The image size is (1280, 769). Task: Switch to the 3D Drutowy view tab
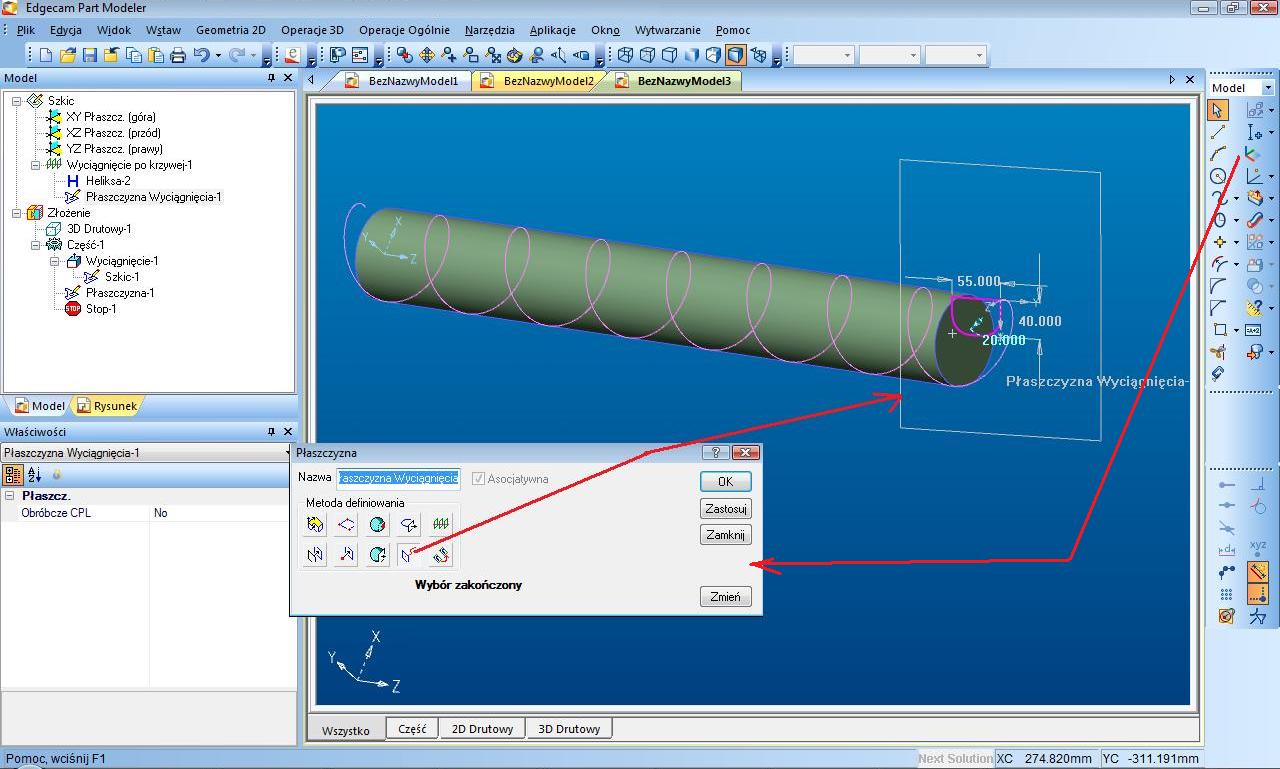pyautogui.click(x=569, y=729)
